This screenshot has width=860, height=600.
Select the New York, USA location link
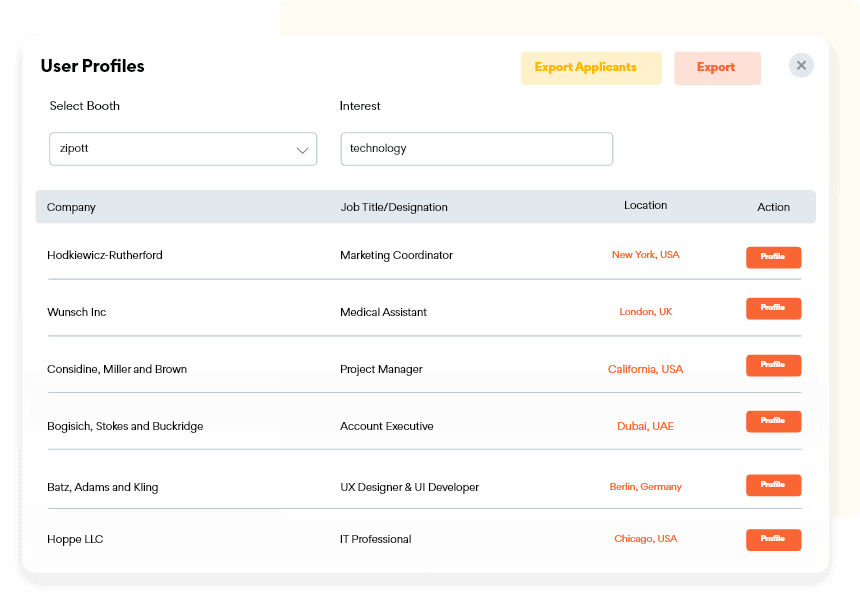pos(645,254)
